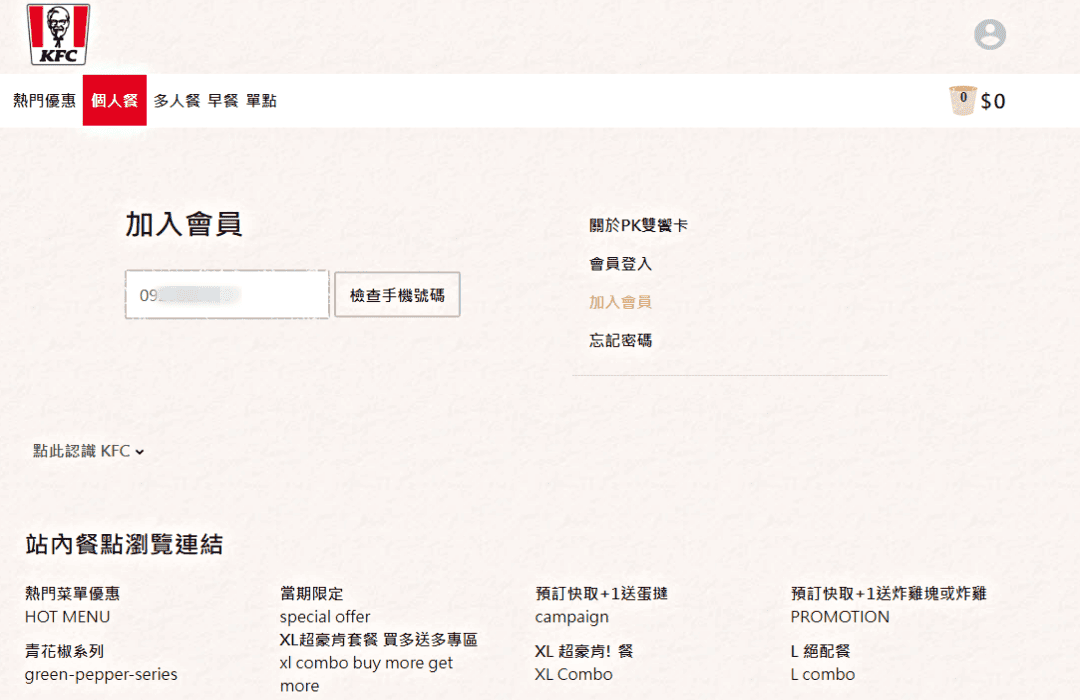
Task: Open the 當期限定 special offer link
Action: tap(324, 605)
